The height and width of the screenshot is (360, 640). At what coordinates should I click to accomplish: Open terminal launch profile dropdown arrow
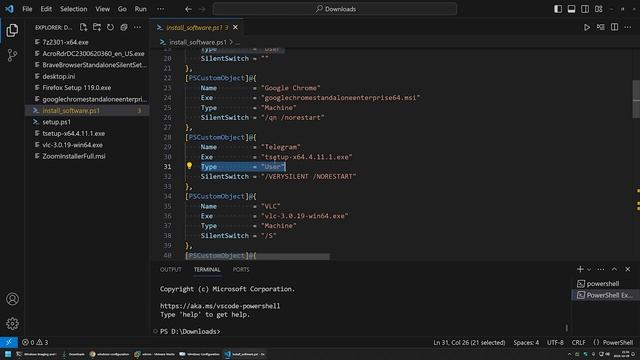pyautogui.click(x=589, y=269)
